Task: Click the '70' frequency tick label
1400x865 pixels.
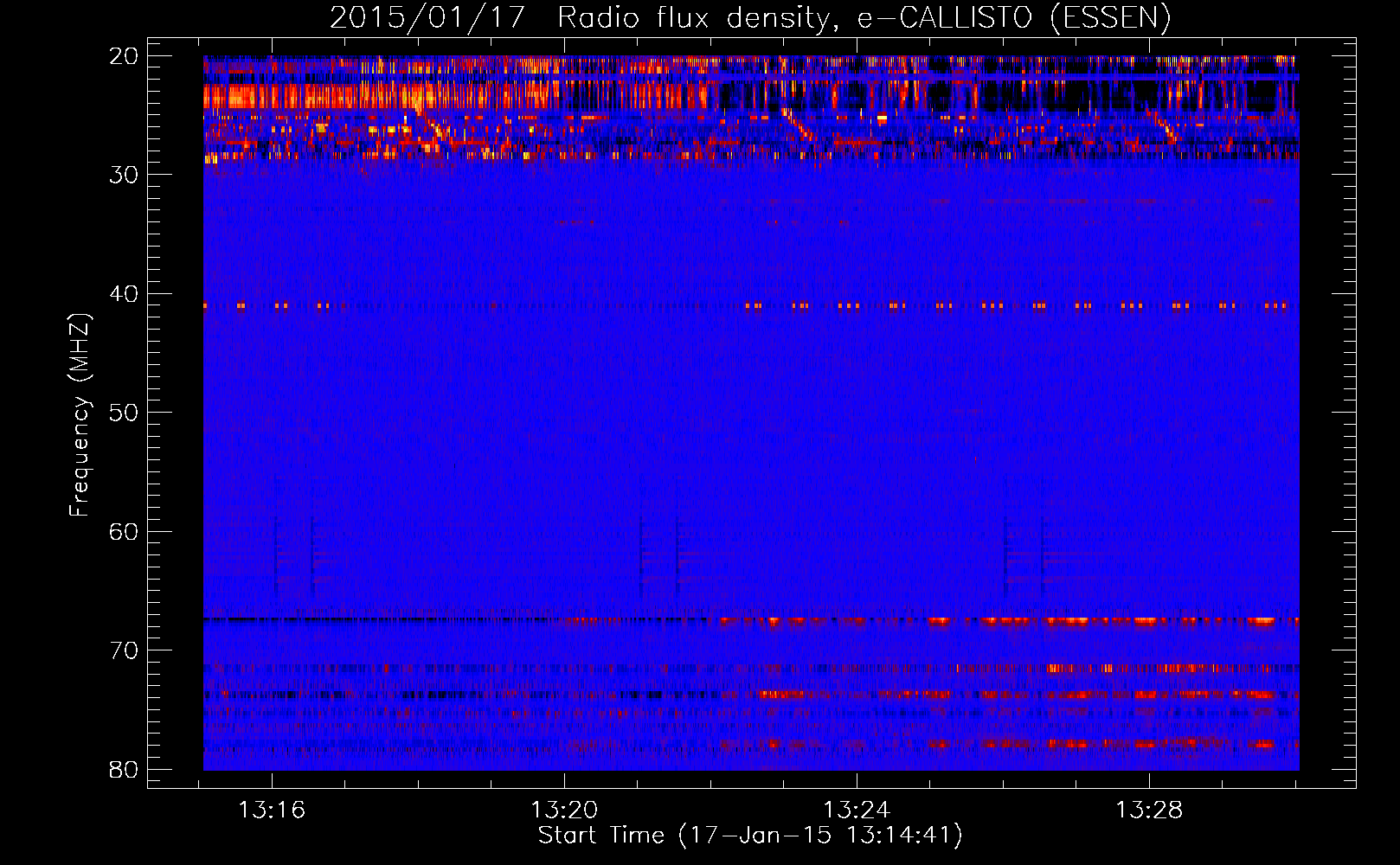Action: [124, 650]
